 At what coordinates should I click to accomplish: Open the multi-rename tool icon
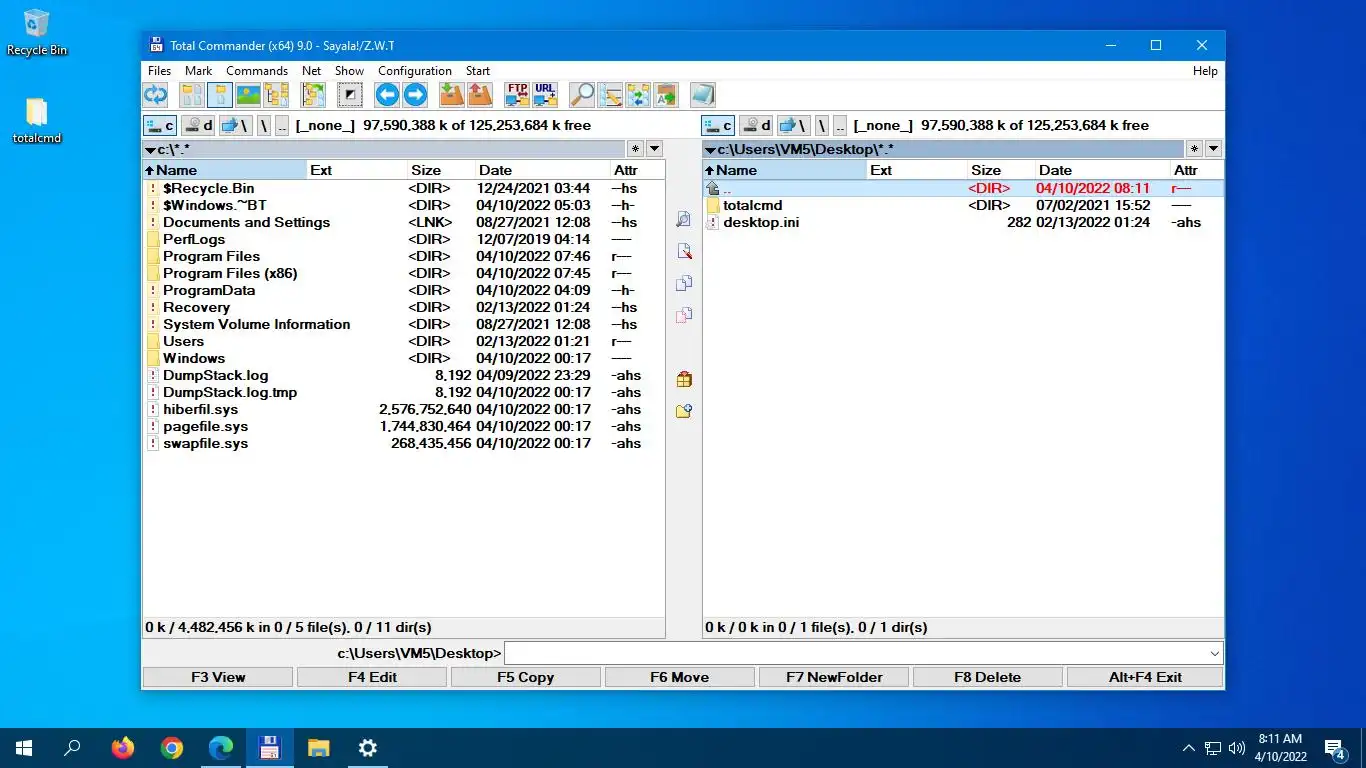coord(610,95)
